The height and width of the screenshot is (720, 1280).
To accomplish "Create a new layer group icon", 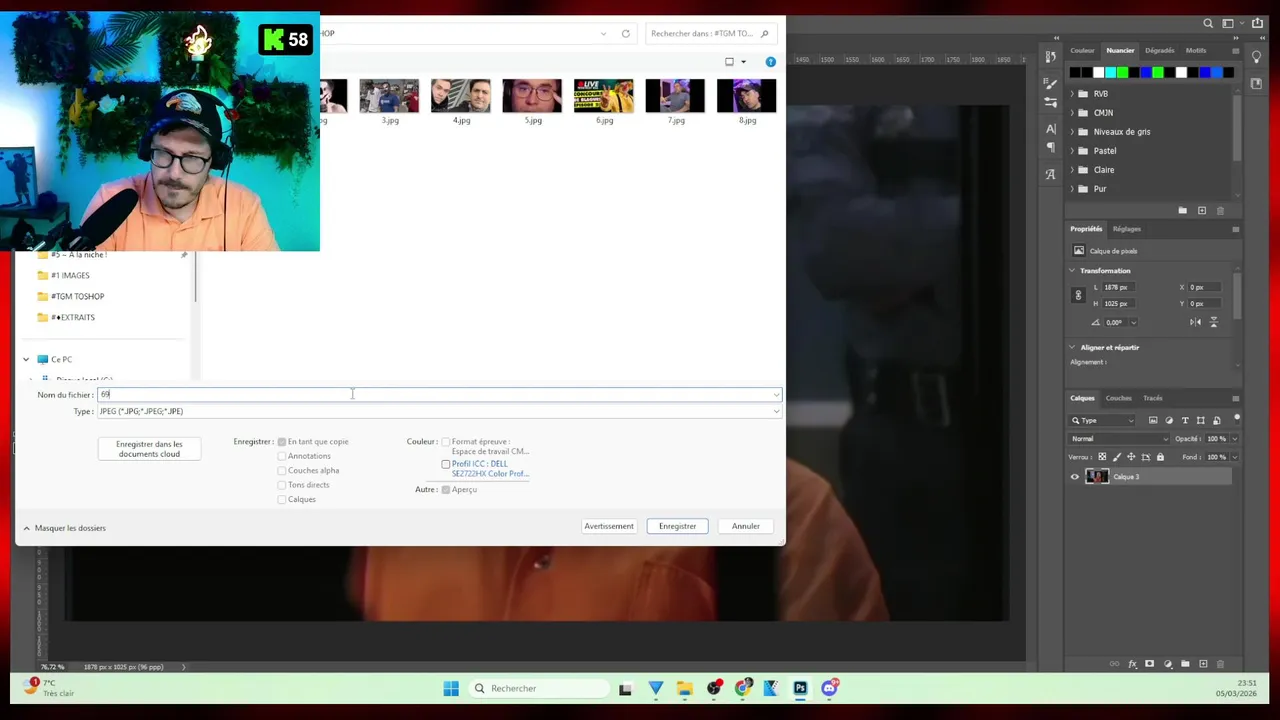I will pyautogui.click(x=1185, y=664).
